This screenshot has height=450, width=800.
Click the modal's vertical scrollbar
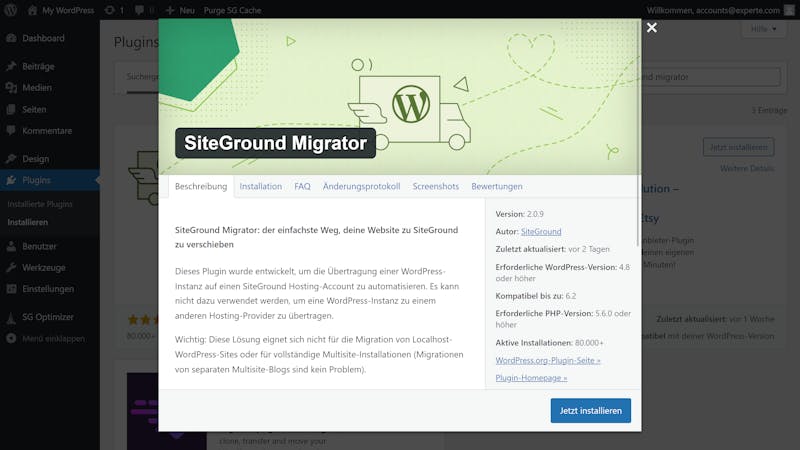[638, 133]
